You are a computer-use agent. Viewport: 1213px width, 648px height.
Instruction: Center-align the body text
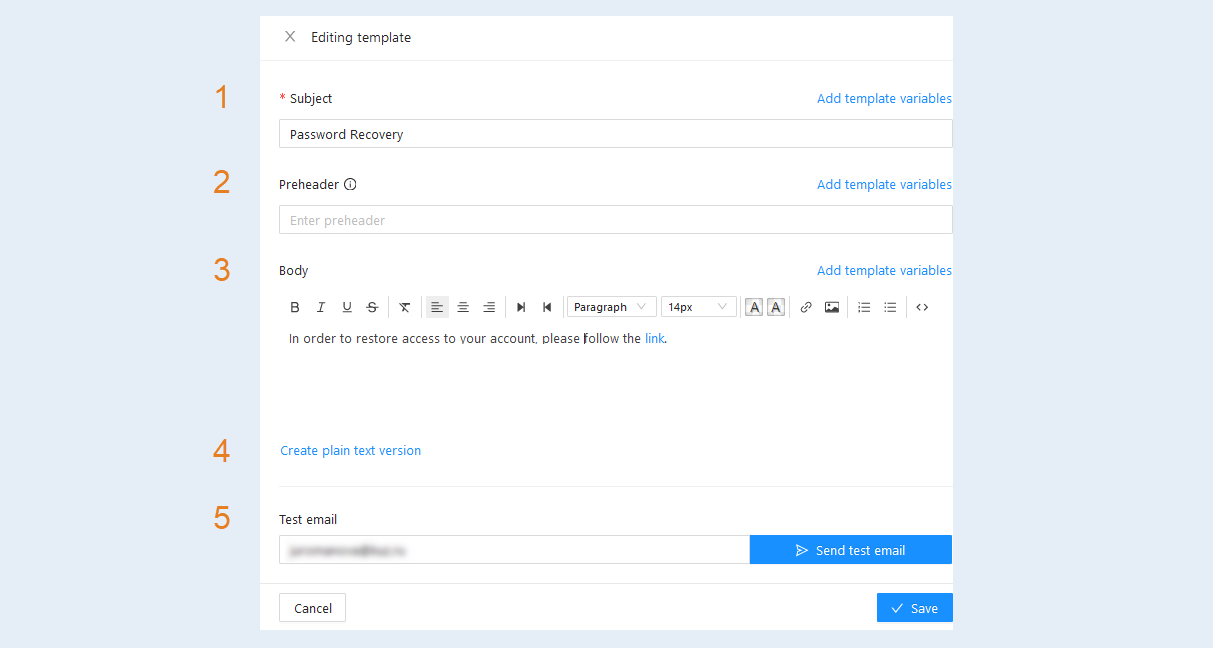click(463, 307)
